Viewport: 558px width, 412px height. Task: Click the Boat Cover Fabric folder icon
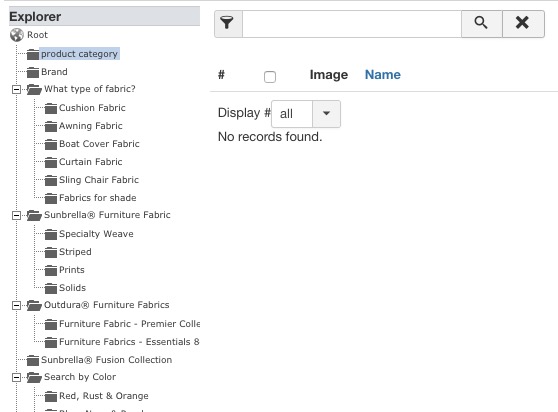point(51,144)
